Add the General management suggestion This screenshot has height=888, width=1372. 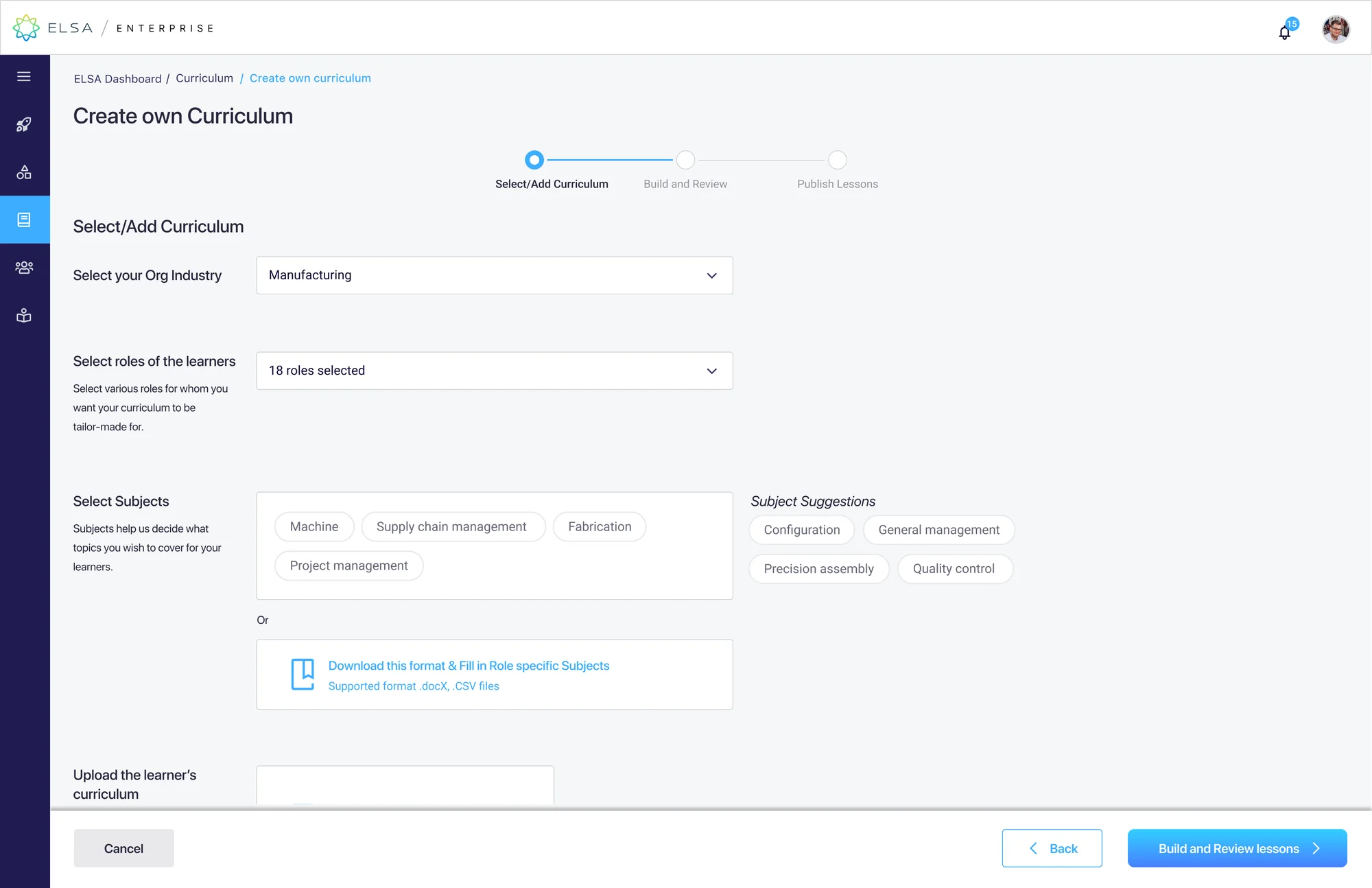point(938,530)
